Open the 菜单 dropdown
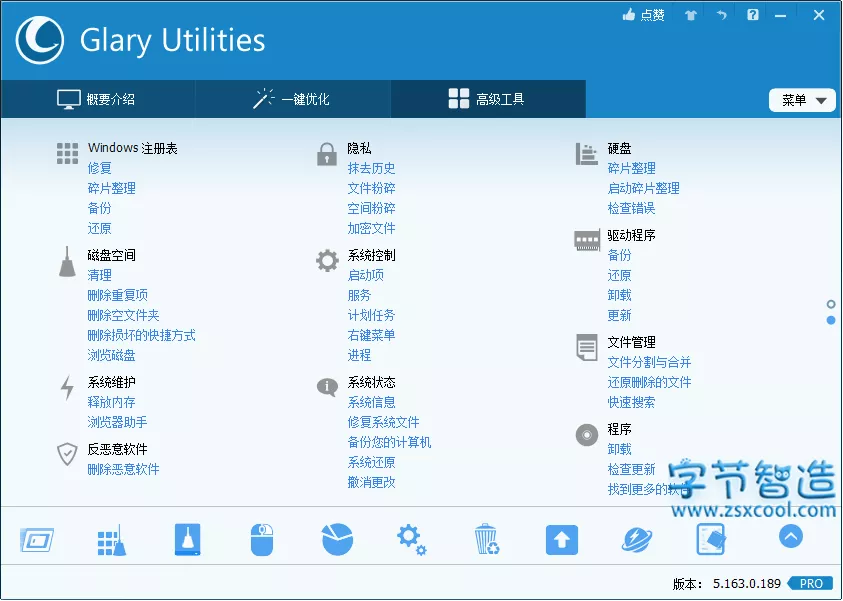The image size is (843, 601). click(802, 100)
